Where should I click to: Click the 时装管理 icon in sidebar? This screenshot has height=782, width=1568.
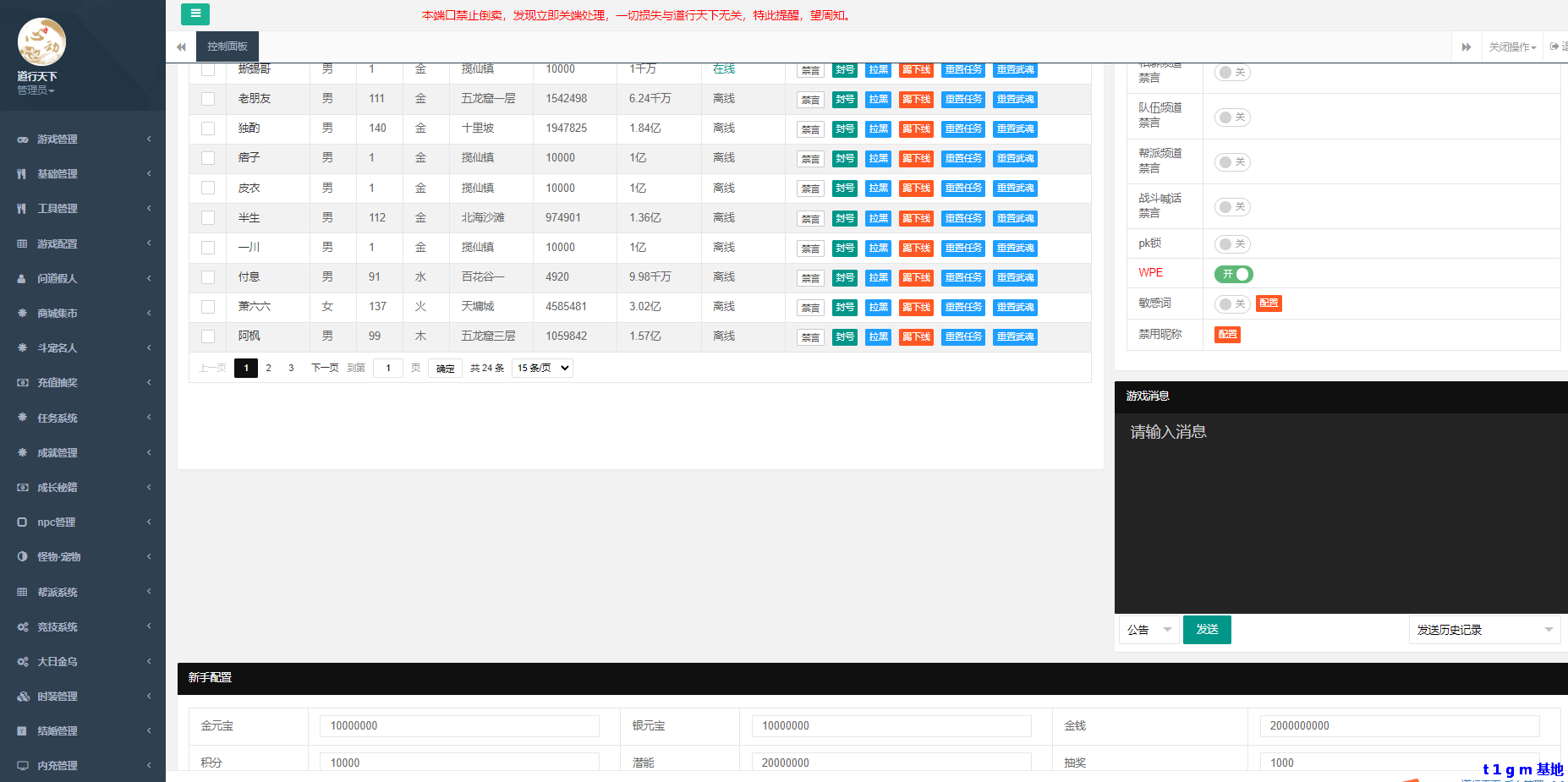pos(22,697)
